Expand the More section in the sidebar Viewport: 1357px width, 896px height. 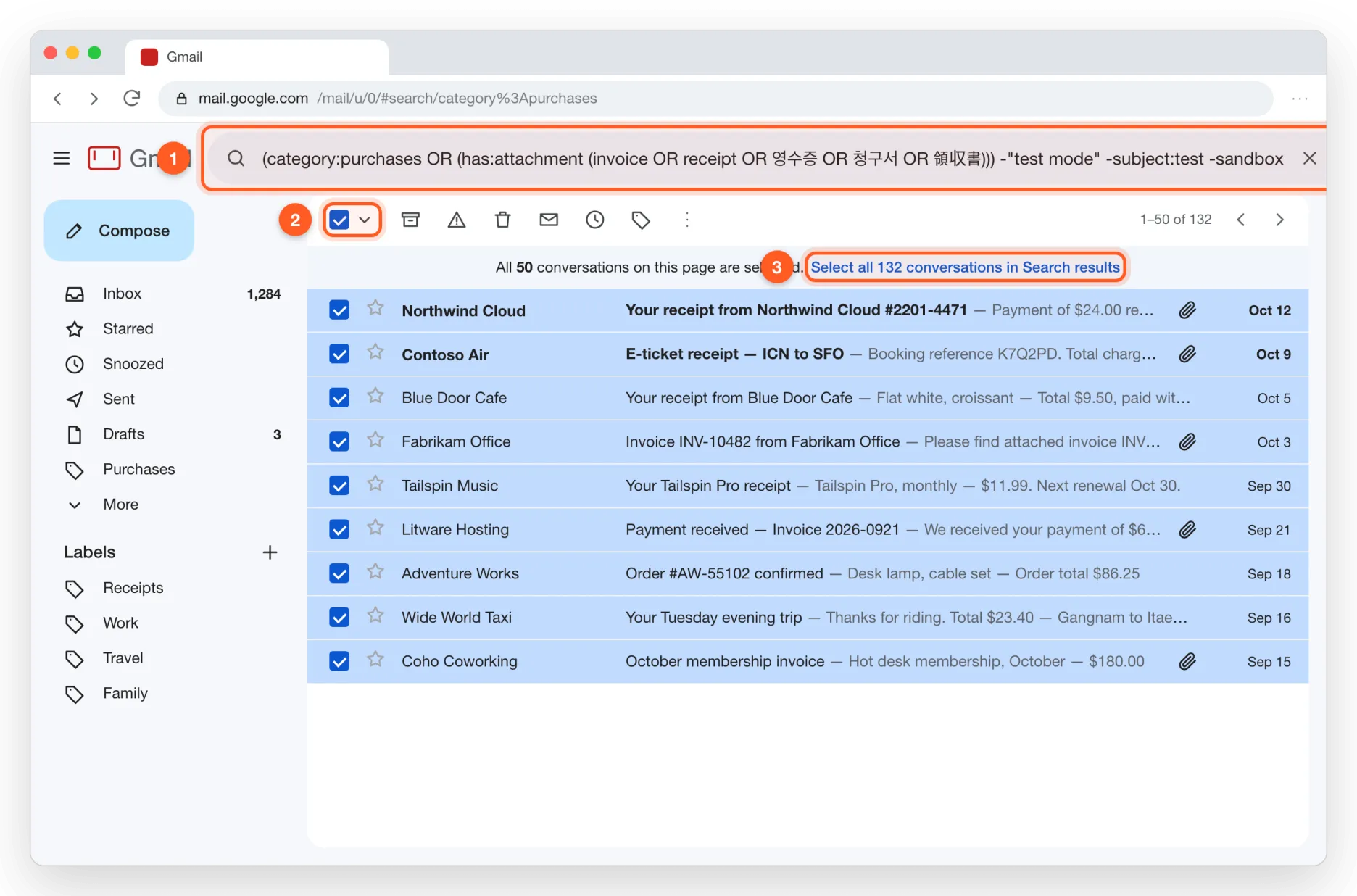[x=120, y=505]
